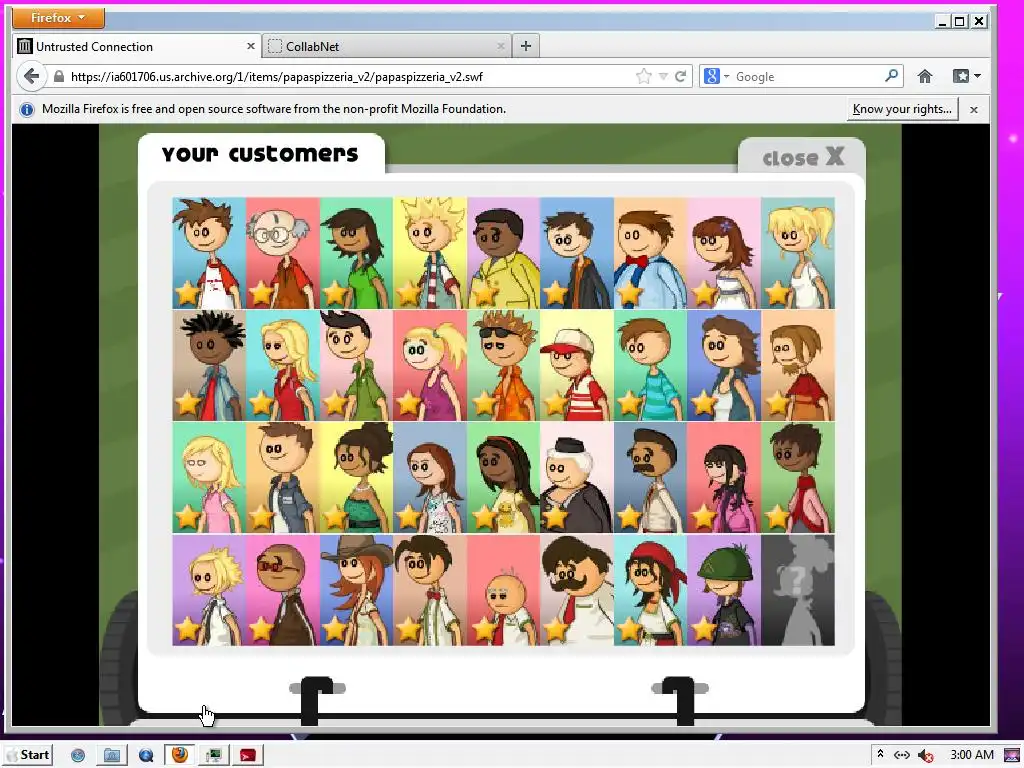This screenshot has width=1024, height=768.
Task: Select the brown-haired woman in floral top
Action: [430, 477]
